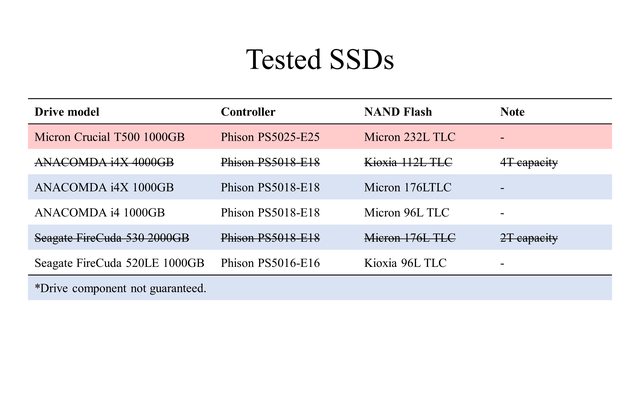
Task: Click the "2T capacity" note
Action: point(529,238)
